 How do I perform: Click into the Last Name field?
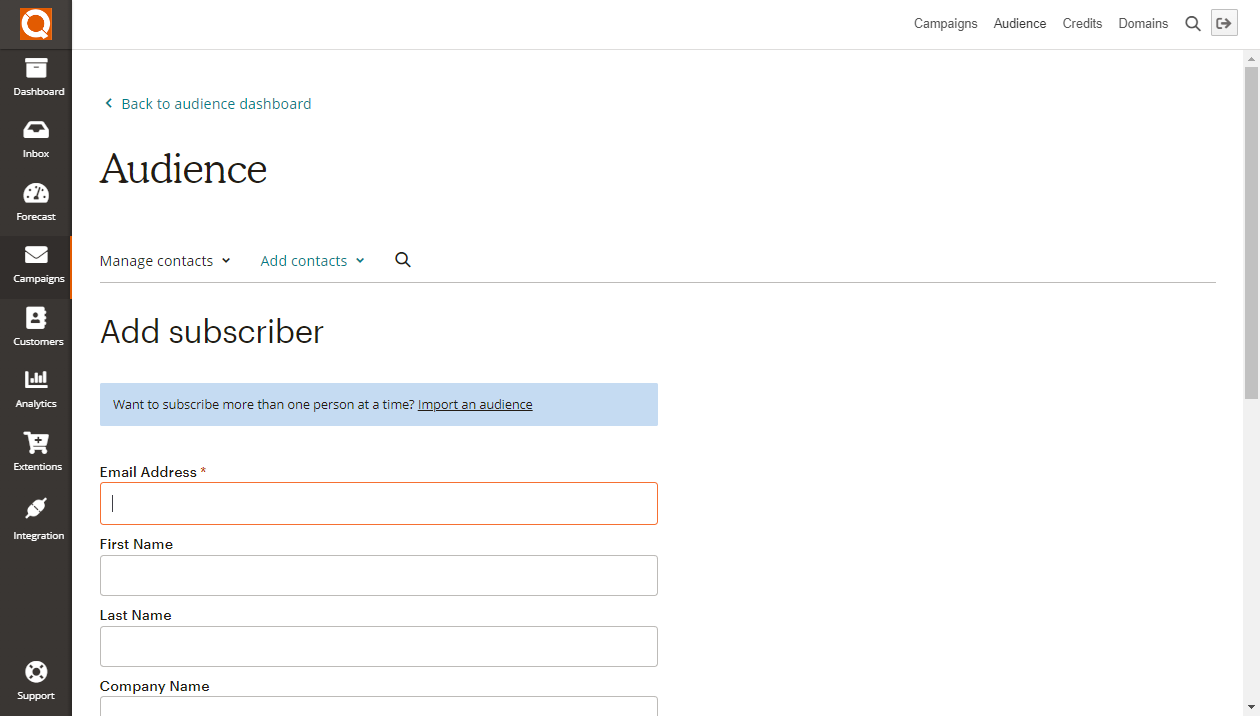[x=379, y=647]
